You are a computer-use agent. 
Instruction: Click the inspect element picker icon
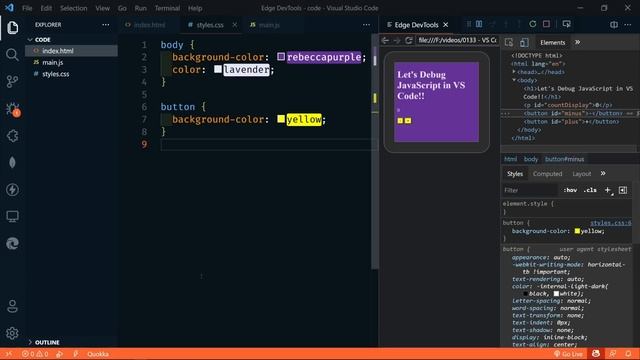click(x=509, y=42)
